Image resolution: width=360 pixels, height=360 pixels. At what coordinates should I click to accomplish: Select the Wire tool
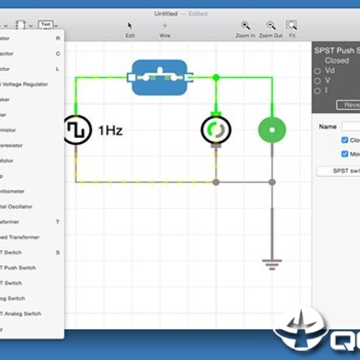(165, 26)
